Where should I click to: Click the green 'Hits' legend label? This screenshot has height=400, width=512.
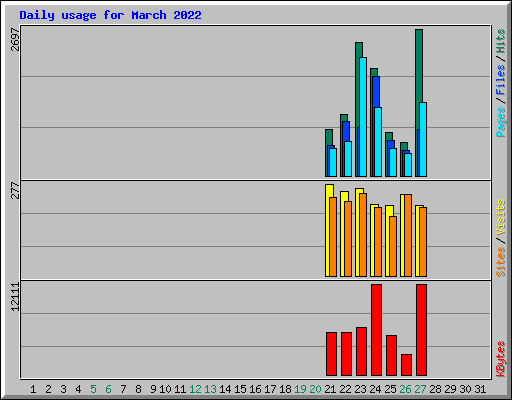tap(501, 41)
